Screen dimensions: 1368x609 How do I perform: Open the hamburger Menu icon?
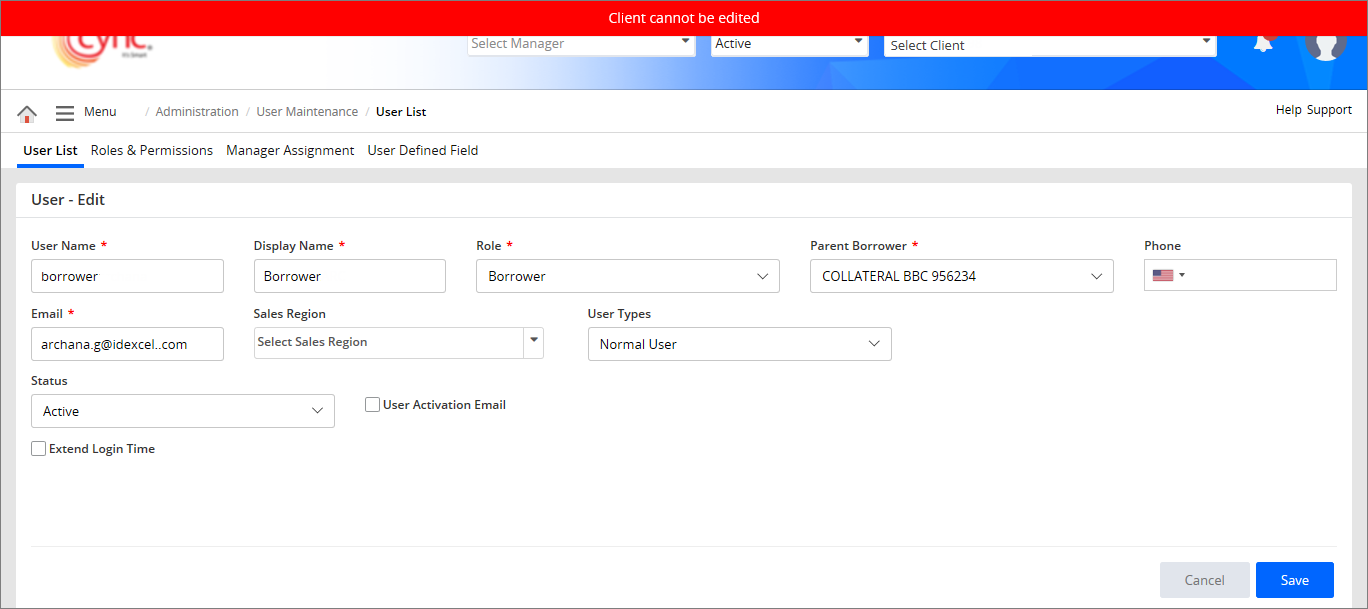tap(65, 113)
